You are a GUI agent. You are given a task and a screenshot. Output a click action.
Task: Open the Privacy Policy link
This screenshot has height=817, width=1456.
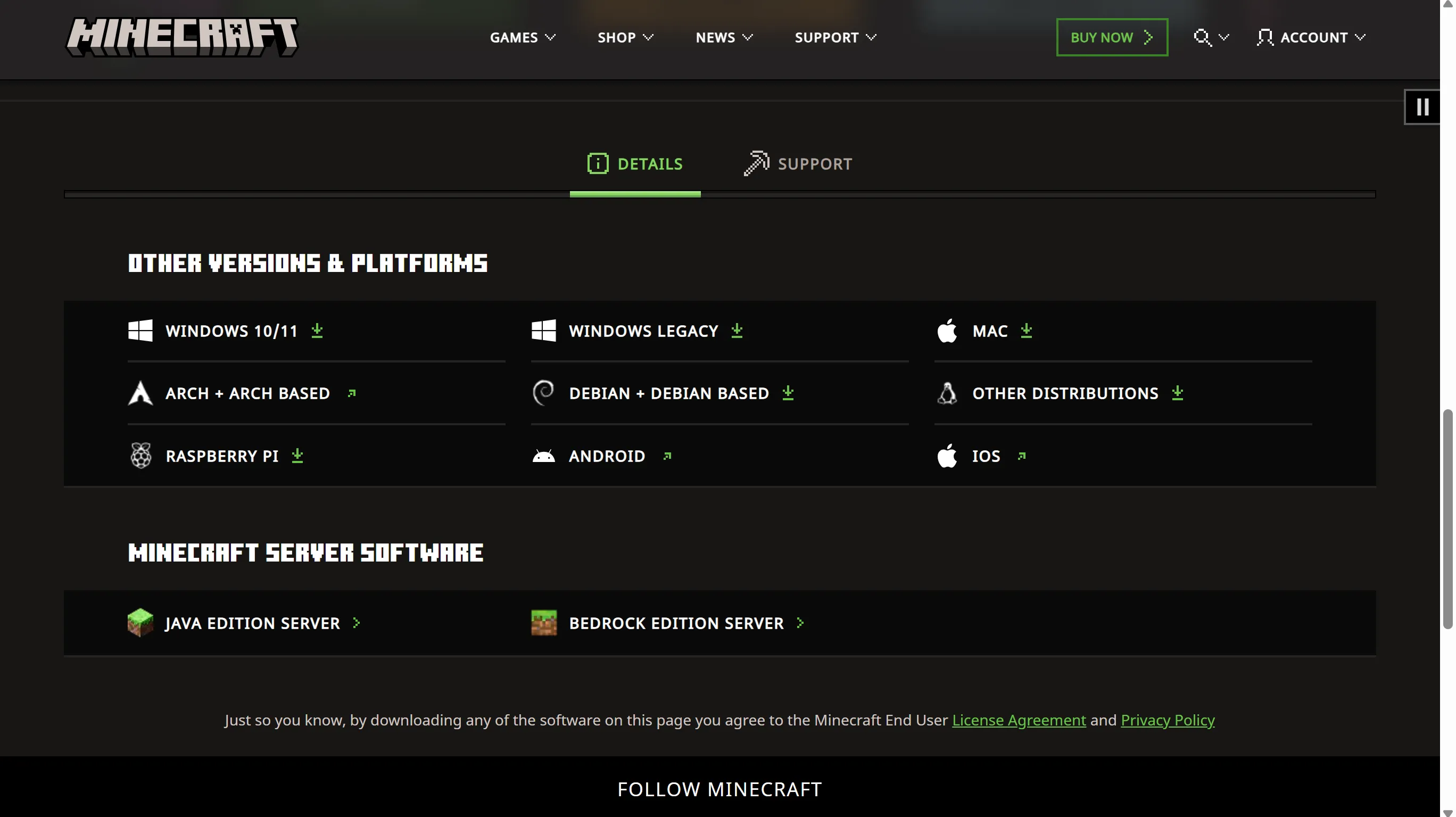tap(1167, 720)
